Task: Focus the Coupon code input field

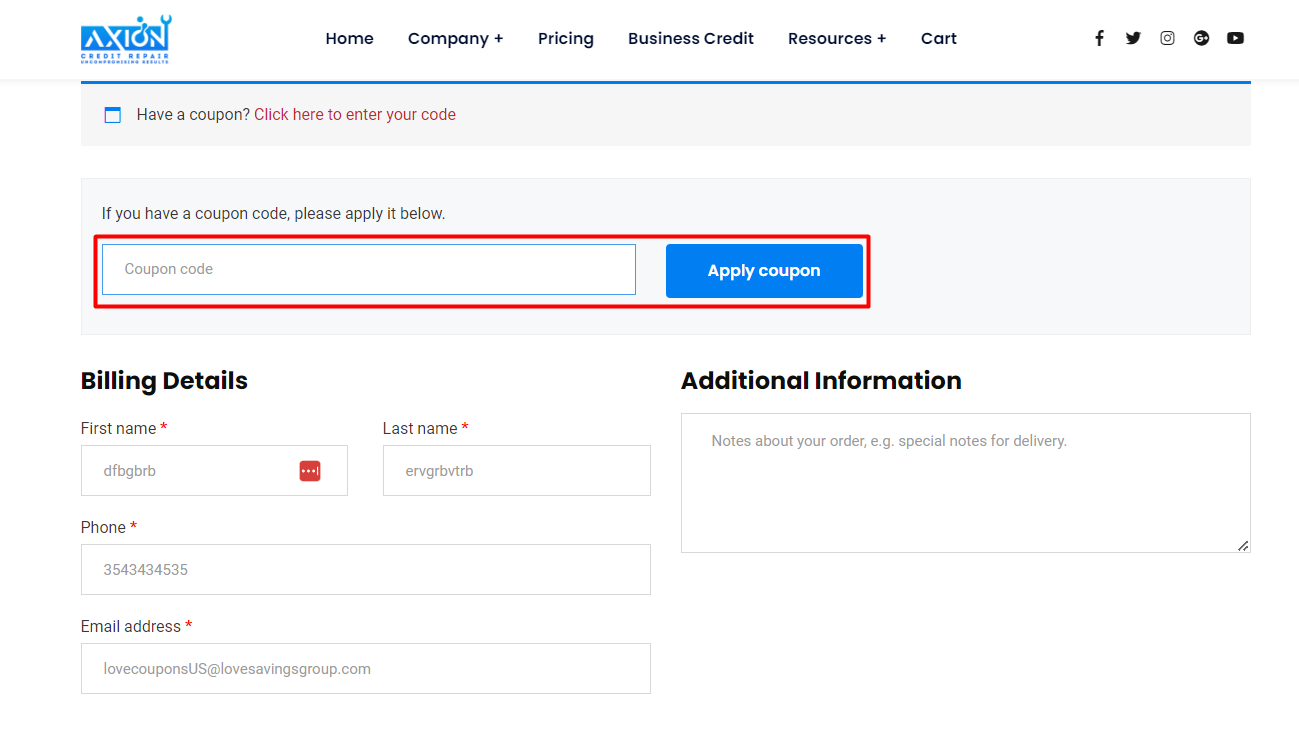Action: 369,270
